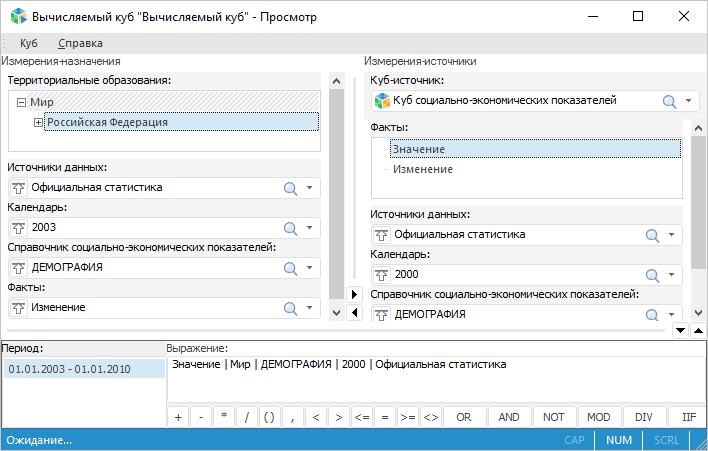Image resolution: width=708 pixels, height=451 pixels.
Task: Click right arrow button between panels
Action: (x=353, y=294)
